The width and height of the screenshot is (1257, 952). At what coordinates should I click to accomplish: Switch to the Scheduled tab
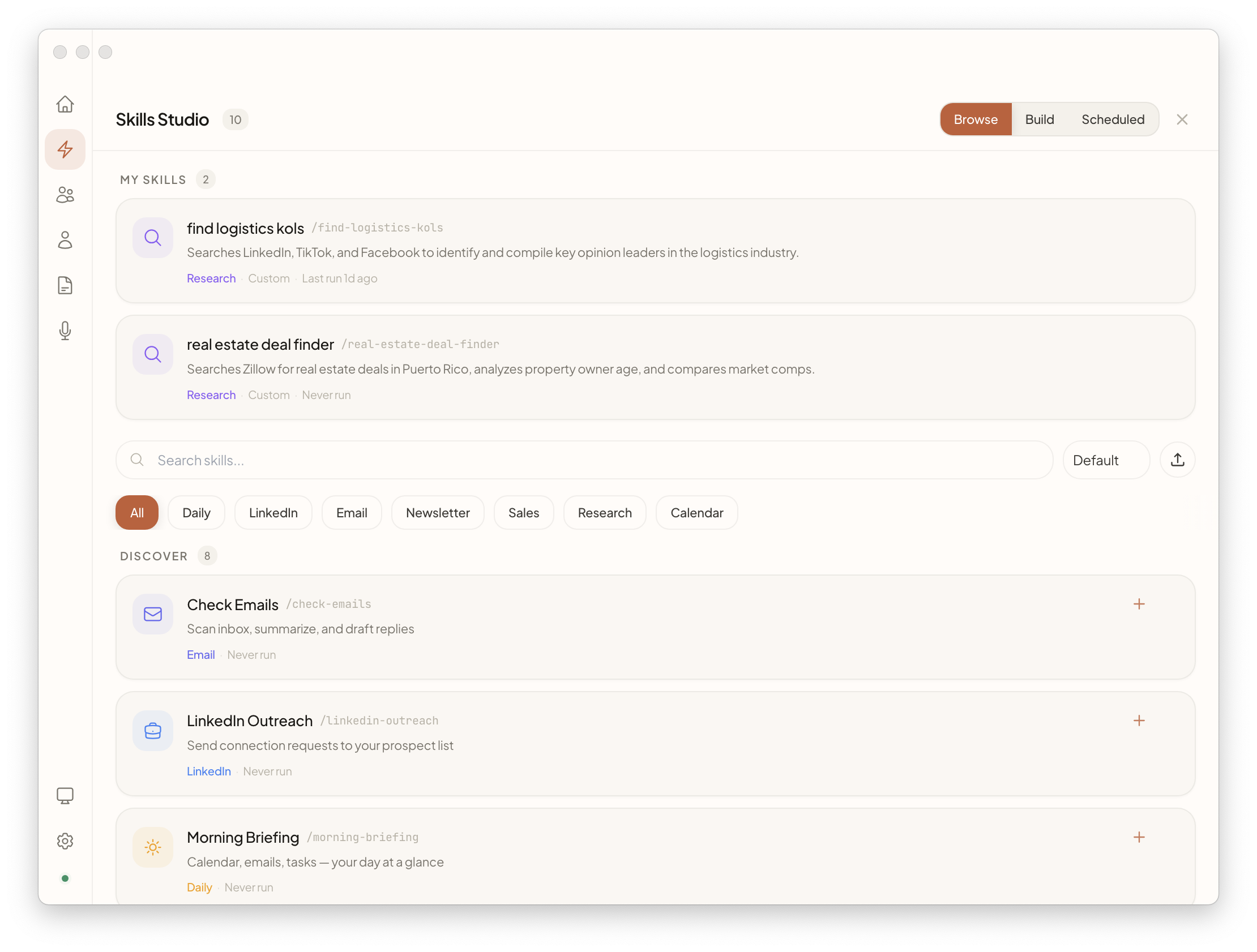1112,119
